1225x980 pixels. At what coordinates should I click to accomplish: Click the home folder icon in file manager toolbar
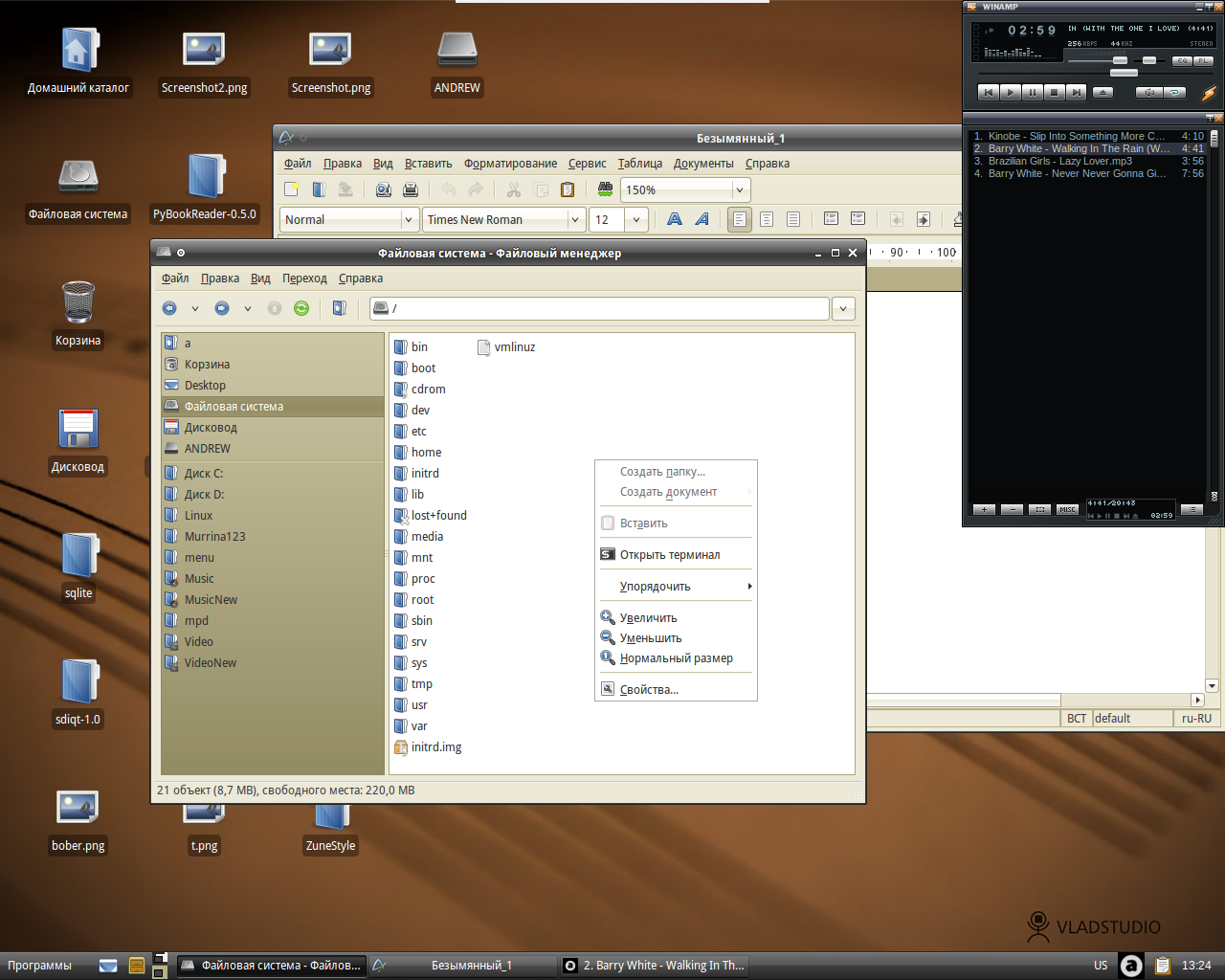pos(339,308)
